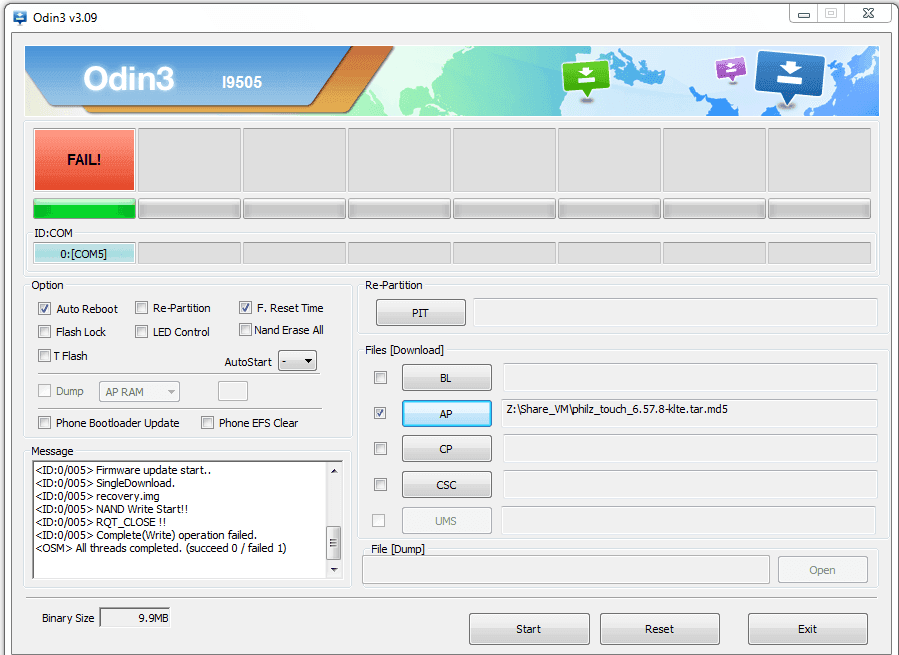Screen dimensions: 899x655
Task: Tick Phone Bootloader Update checkbox
Action: [x=44, y=423]
